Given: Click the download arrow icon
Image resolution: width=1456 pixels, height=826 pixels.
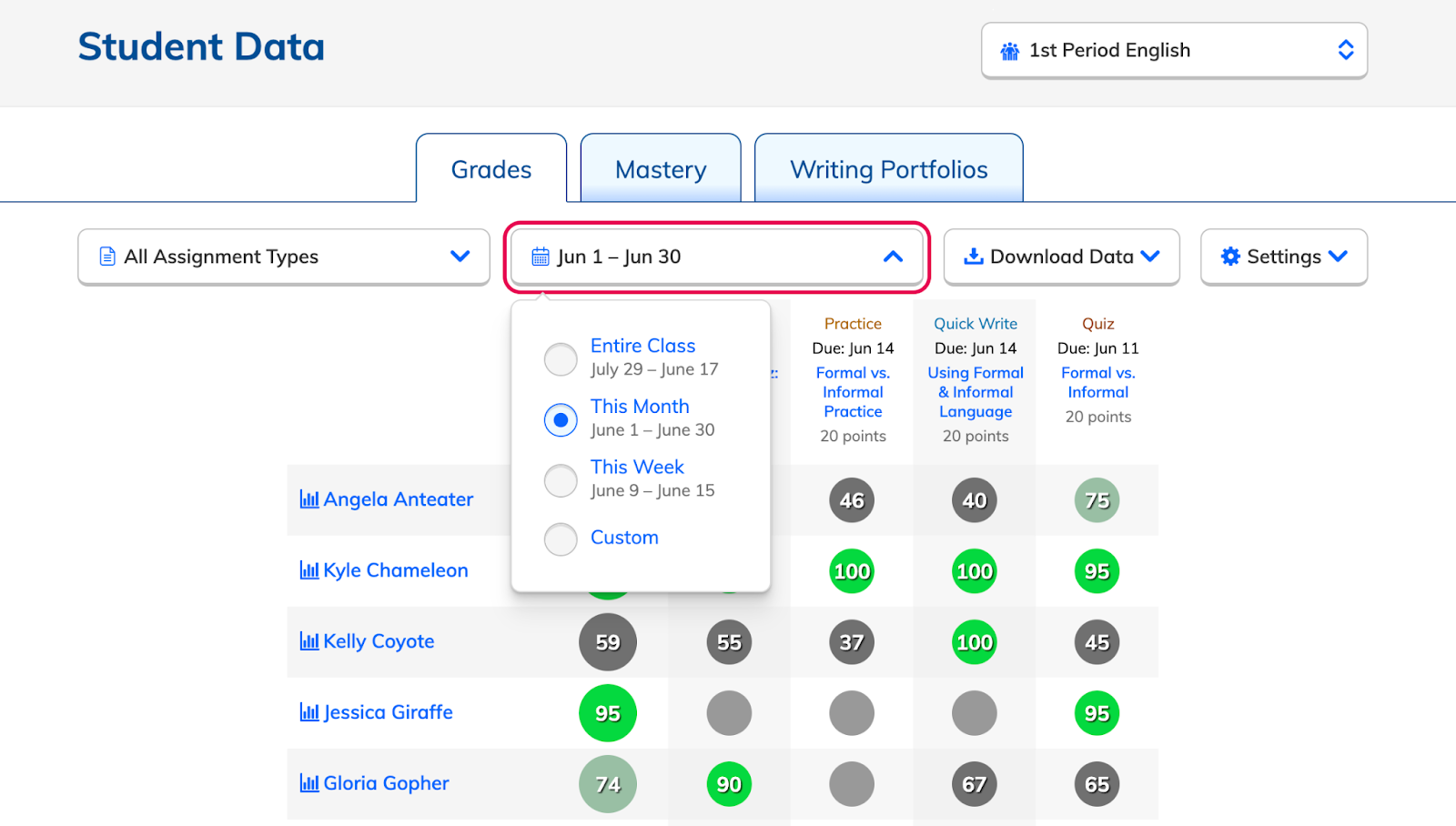Looking at the screenshot, I should tap(974, 257).
